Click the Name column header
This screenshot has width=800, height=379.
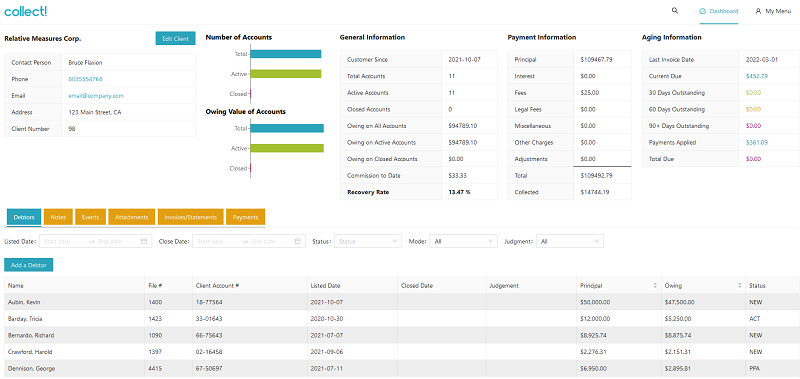tap(74, 286)
